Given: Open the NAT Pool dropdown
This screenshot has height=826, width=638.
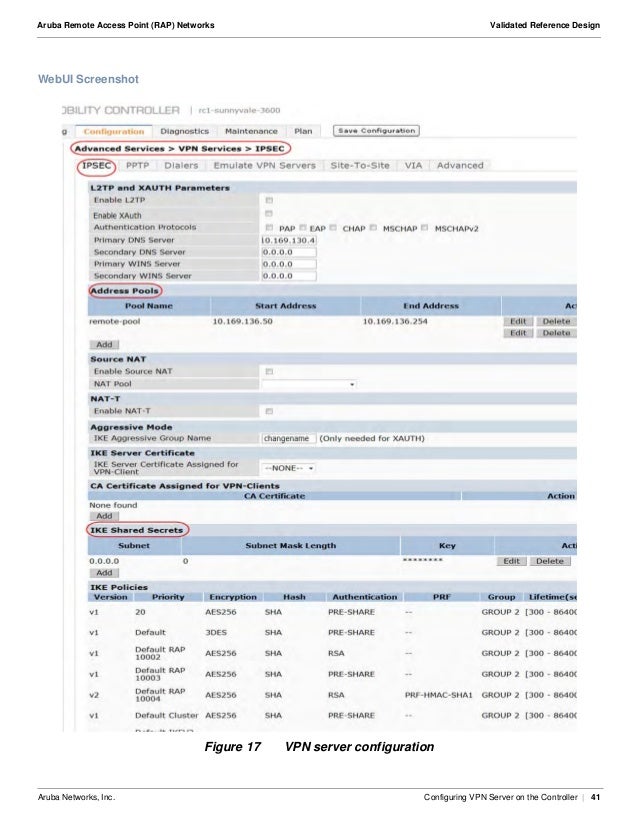Looking at the screenshot, I should 309,385.
